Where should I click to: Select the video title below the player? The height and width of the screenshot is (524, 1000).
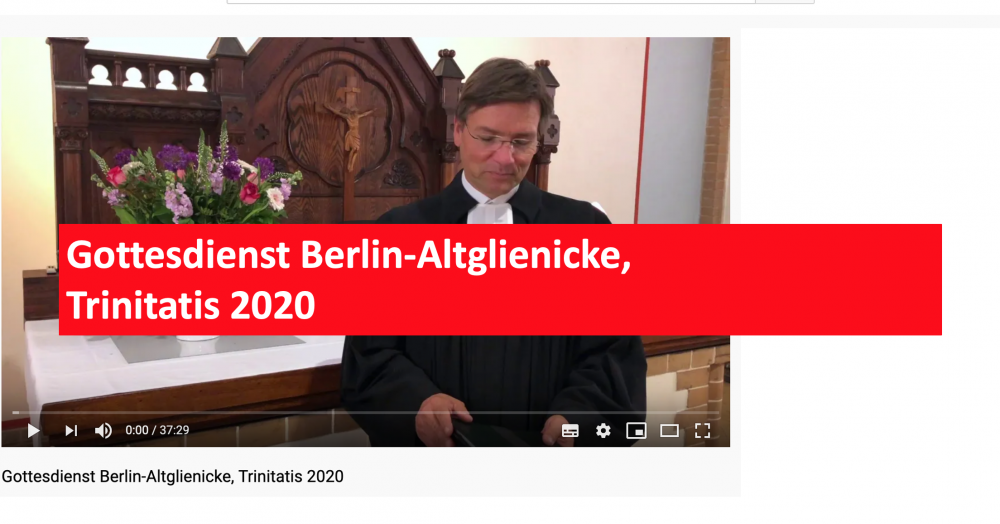click(173, 476)
